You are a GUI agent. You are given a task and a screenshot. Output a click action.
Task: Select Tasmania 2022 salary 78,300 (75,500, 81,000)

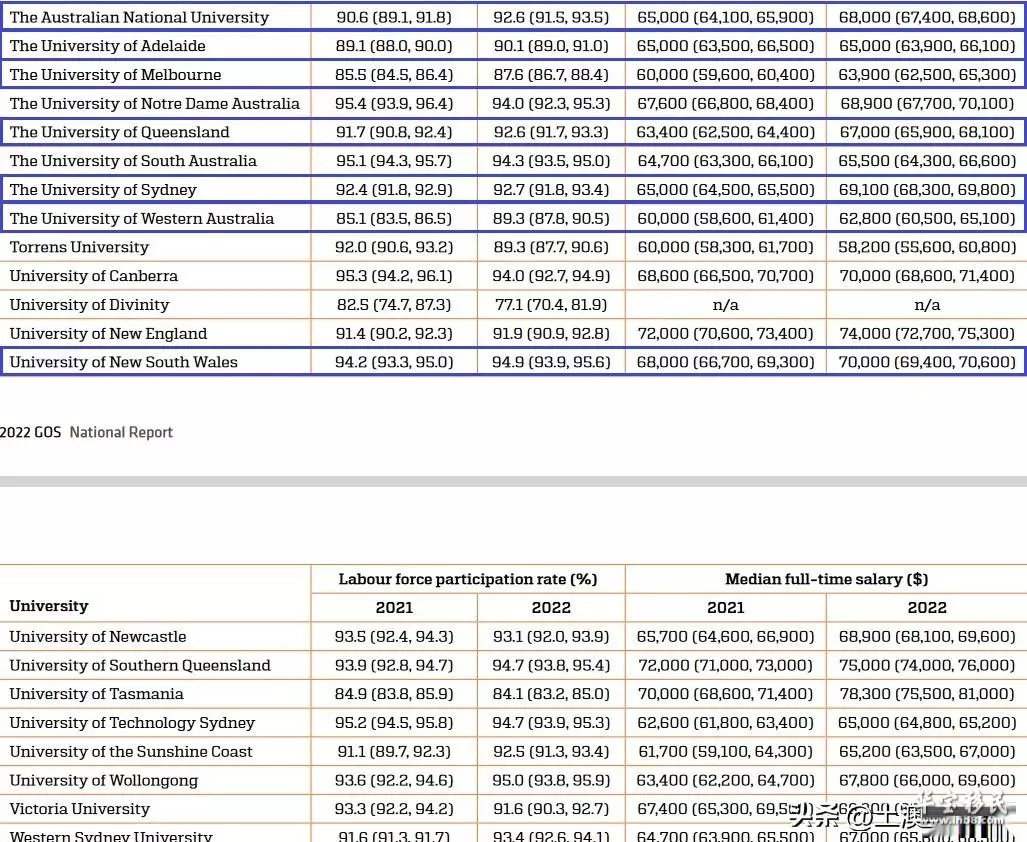927,694
